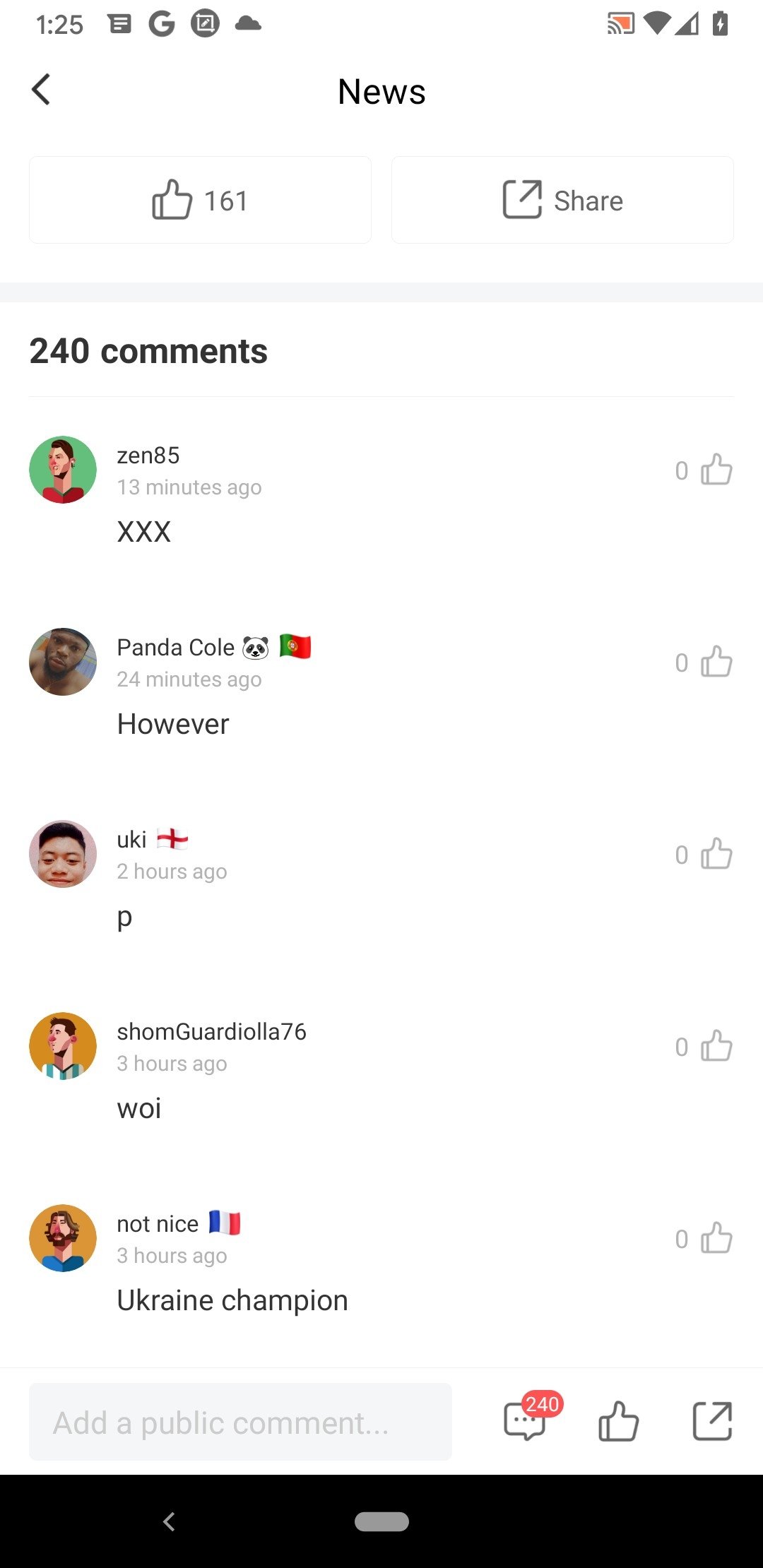This screenshot has height=1568, width=763.
Task: Like the article with 161 thumbs up
Action: (200, 200)
